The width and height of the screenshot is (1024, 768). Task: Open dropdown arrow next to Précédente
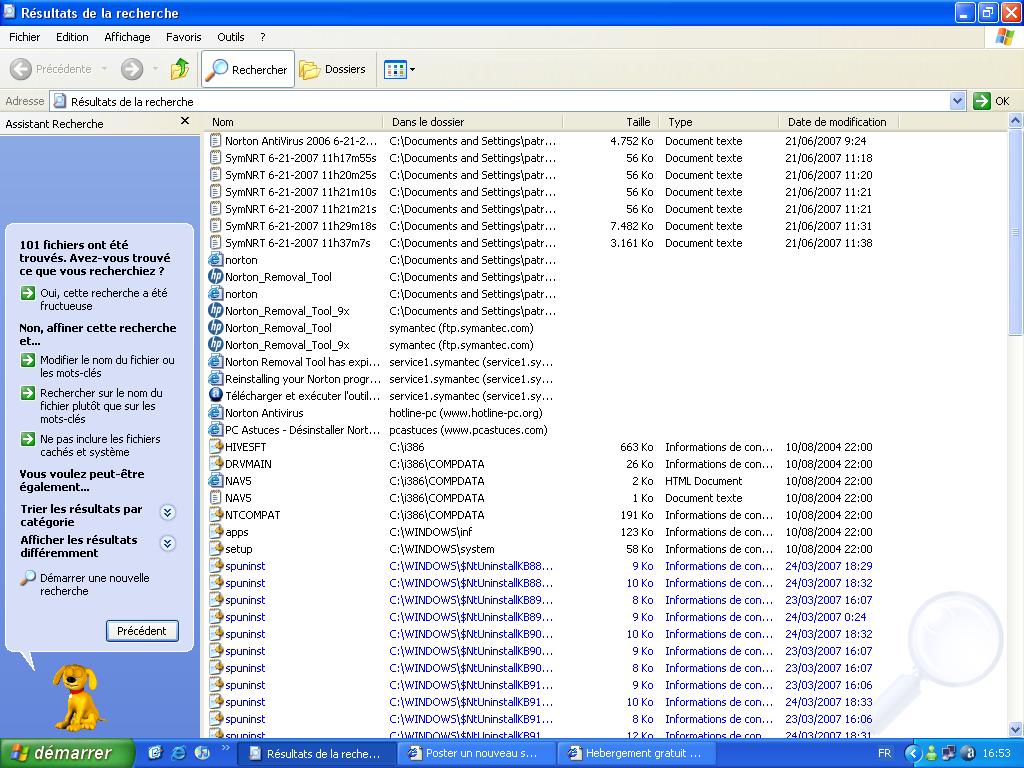coord(104,69)
